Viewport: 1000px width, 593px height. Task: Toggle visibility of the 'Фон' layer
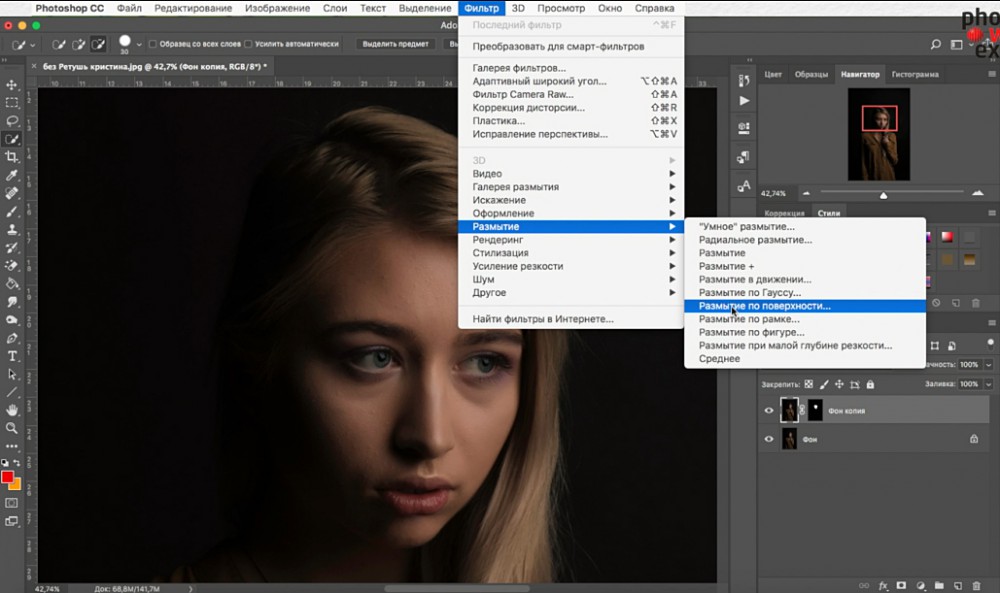pos(769,438)
